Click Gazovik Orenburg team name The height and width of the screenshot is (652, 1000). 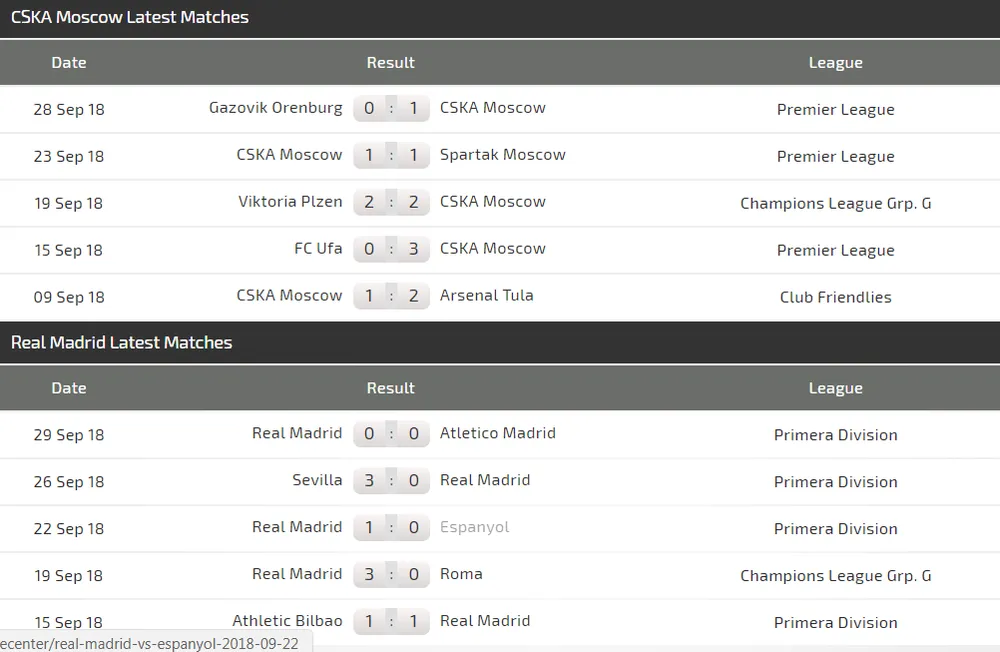tap(275, 108)
